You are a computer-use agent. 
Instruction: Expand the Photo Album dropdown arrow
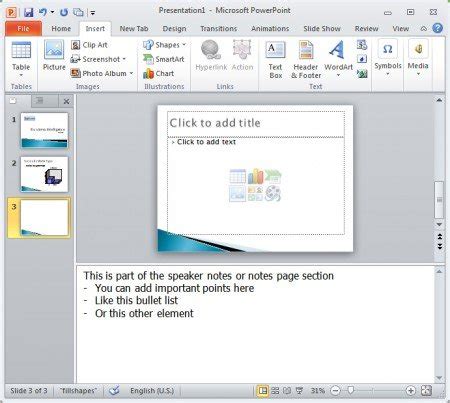(x=131, y=73)
